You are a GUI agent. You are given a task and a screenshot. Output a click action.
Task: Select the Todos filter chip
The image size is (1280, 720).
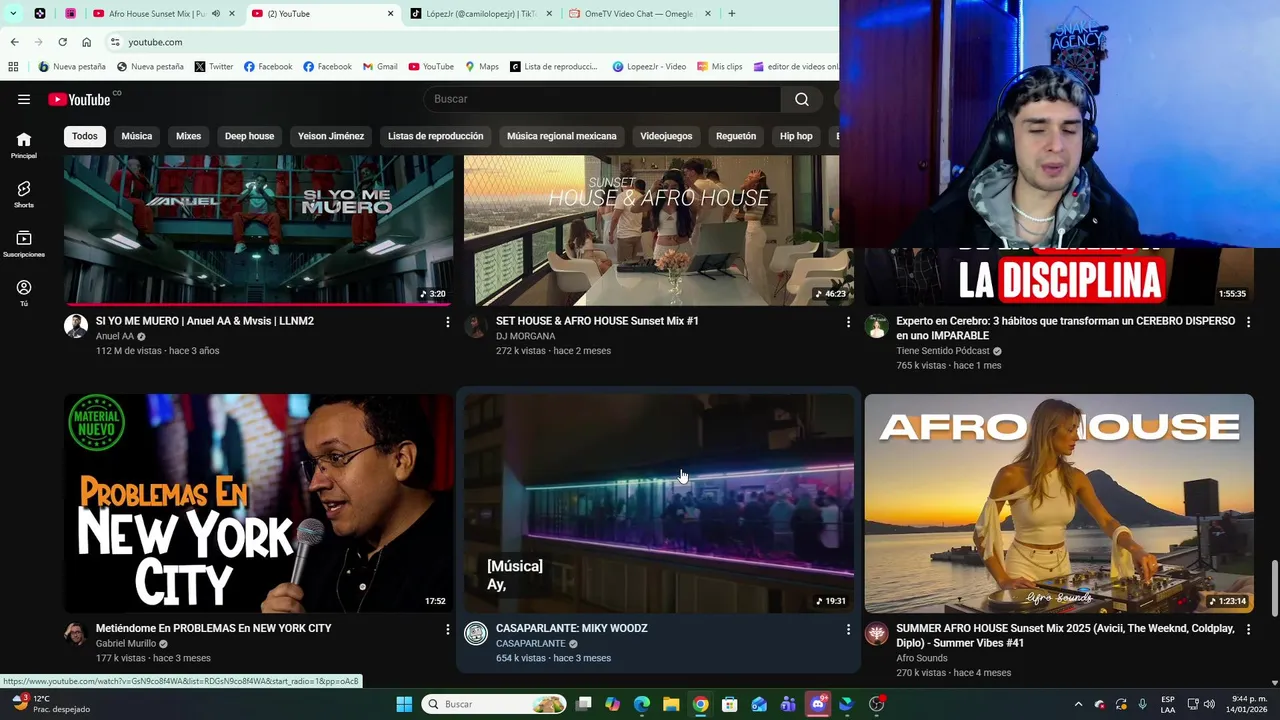pyautogui.click(x=85, y=136)
